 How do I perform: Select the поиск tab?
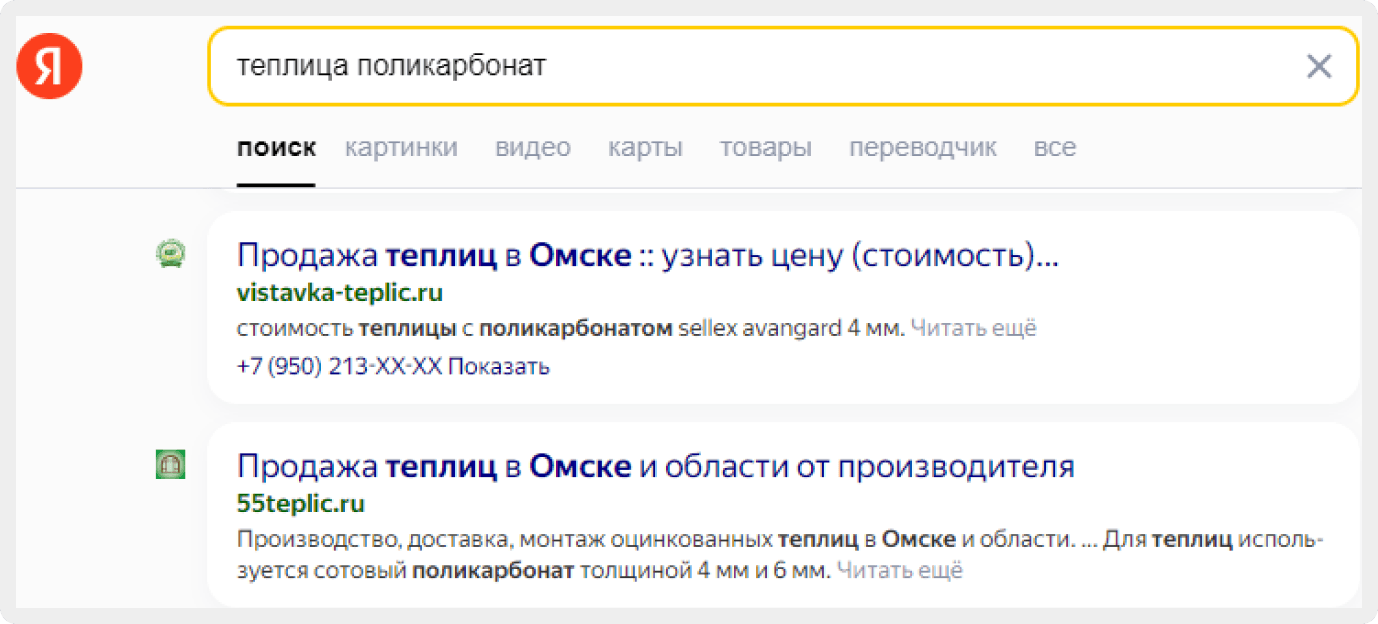276,148
